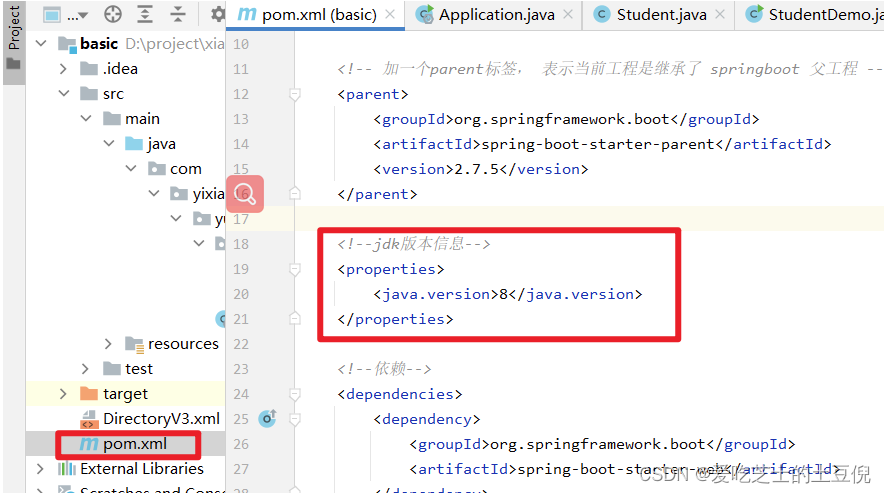886x493 pixels.
Task: Select the main folder row
Action: [x=125, y=118]
